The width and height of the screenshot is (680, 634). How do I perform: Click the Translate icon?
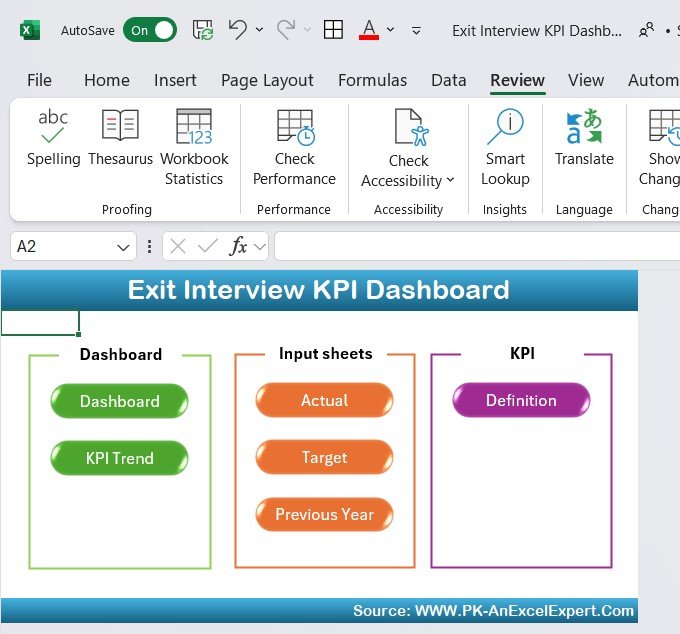coord(584,139)
